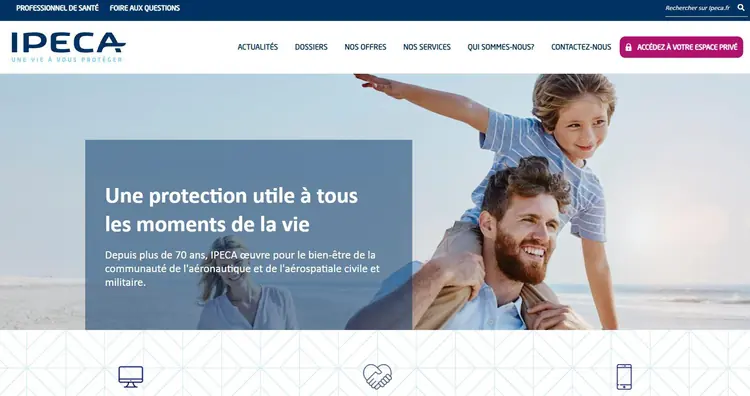Open Contactez-nous page

coord(581,47)
